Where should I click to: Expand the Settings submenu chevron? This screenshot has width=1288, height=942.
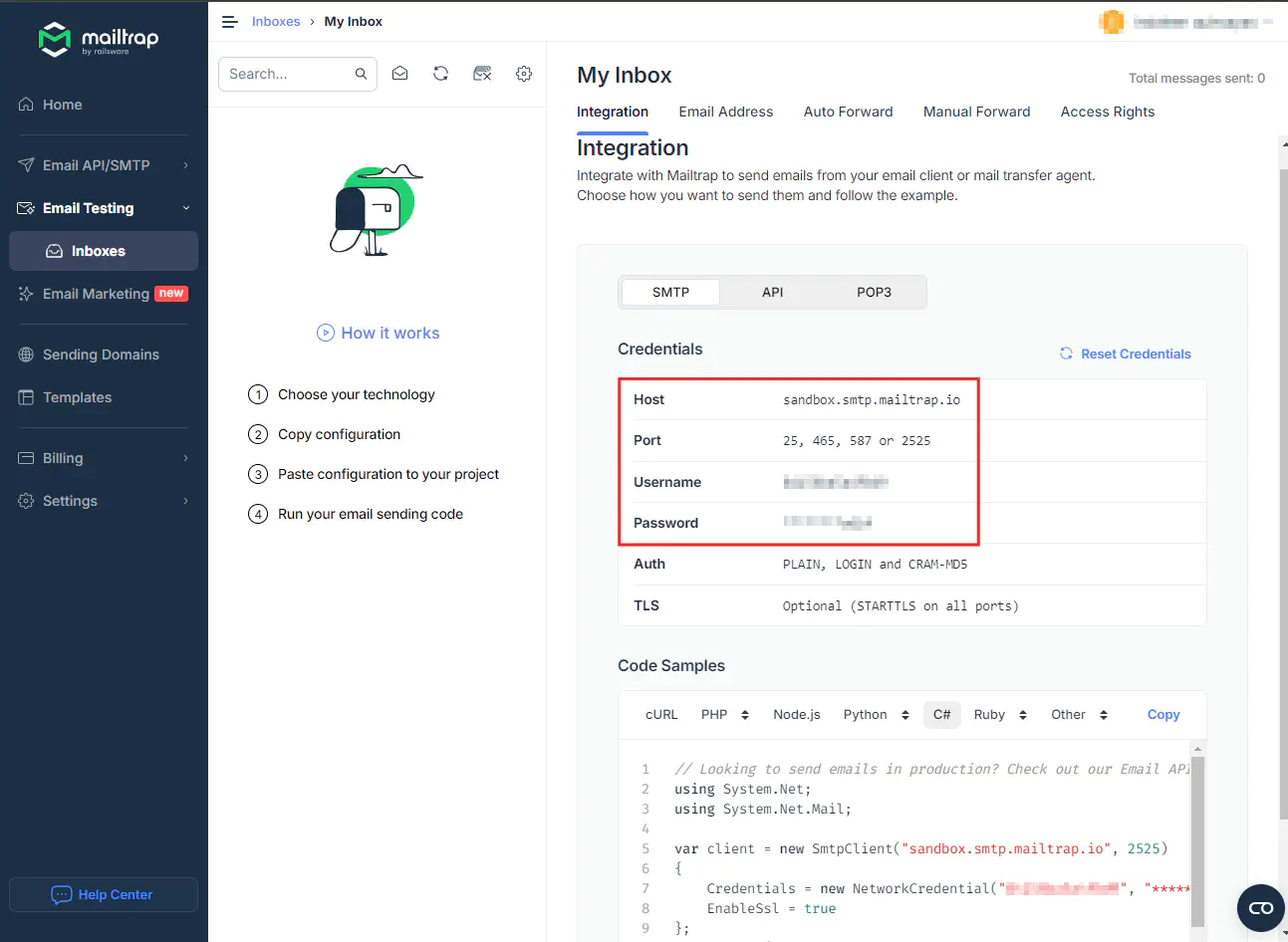[185, 501]
